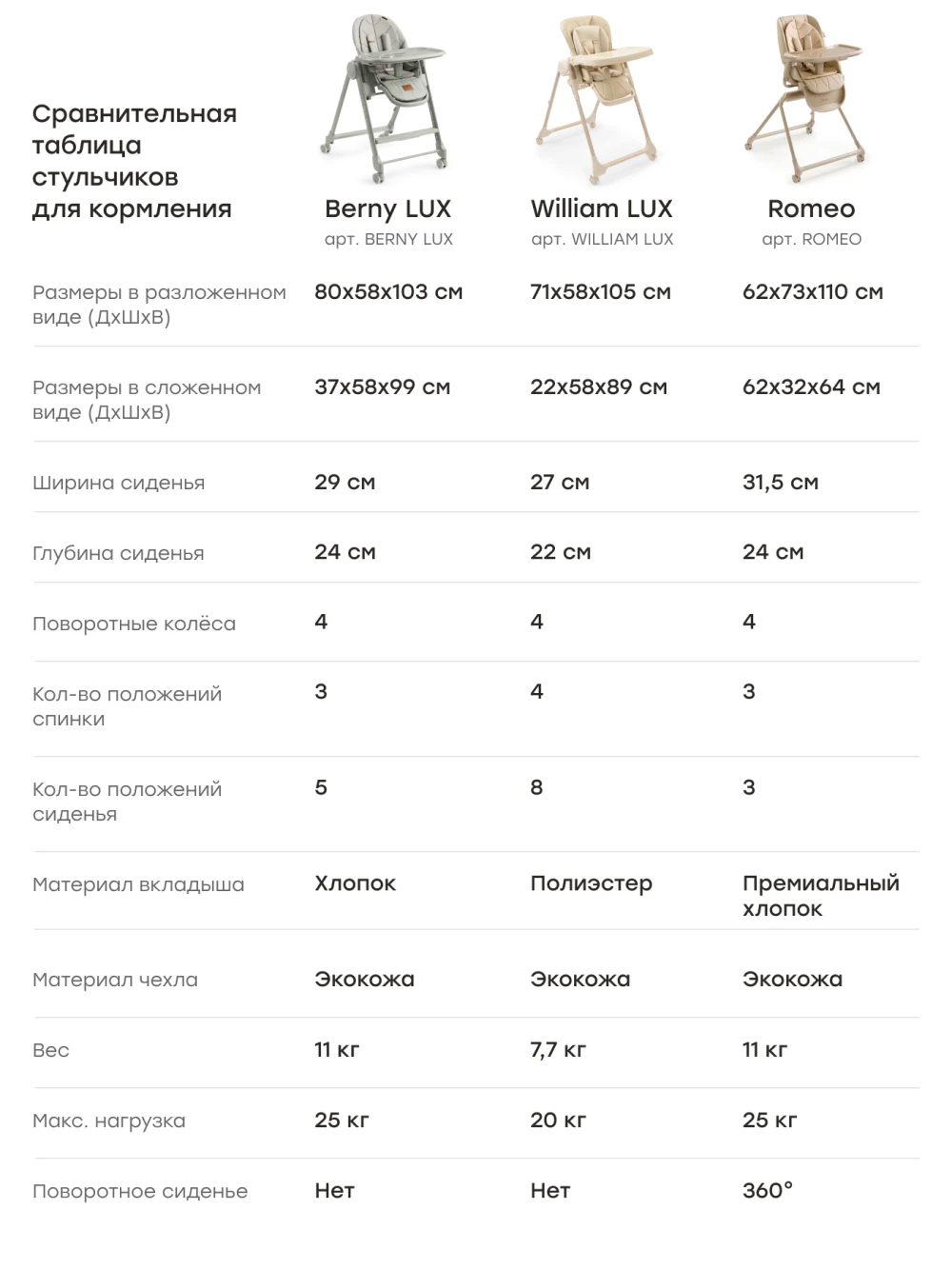Open the Romeo product name
Image resolution: width=952 pixels, height=1269 pixels.
pos(811,208)
